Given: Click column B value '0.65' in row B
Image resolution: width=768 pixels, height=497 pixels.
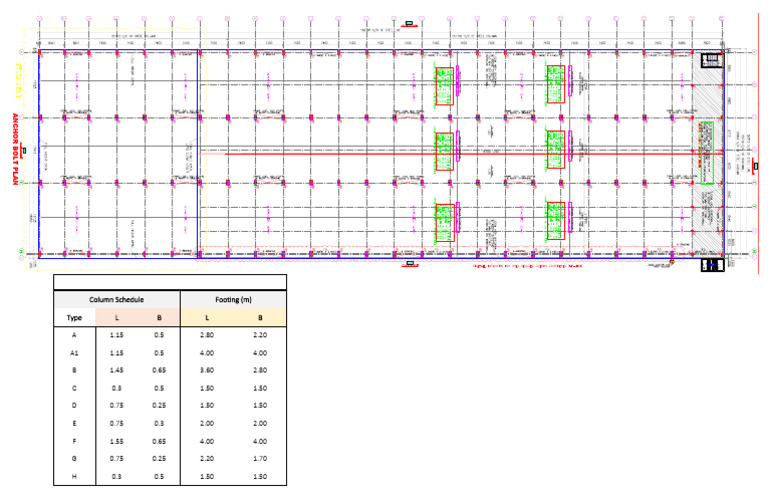Looking at the screenshot, I should click(159, 371).
